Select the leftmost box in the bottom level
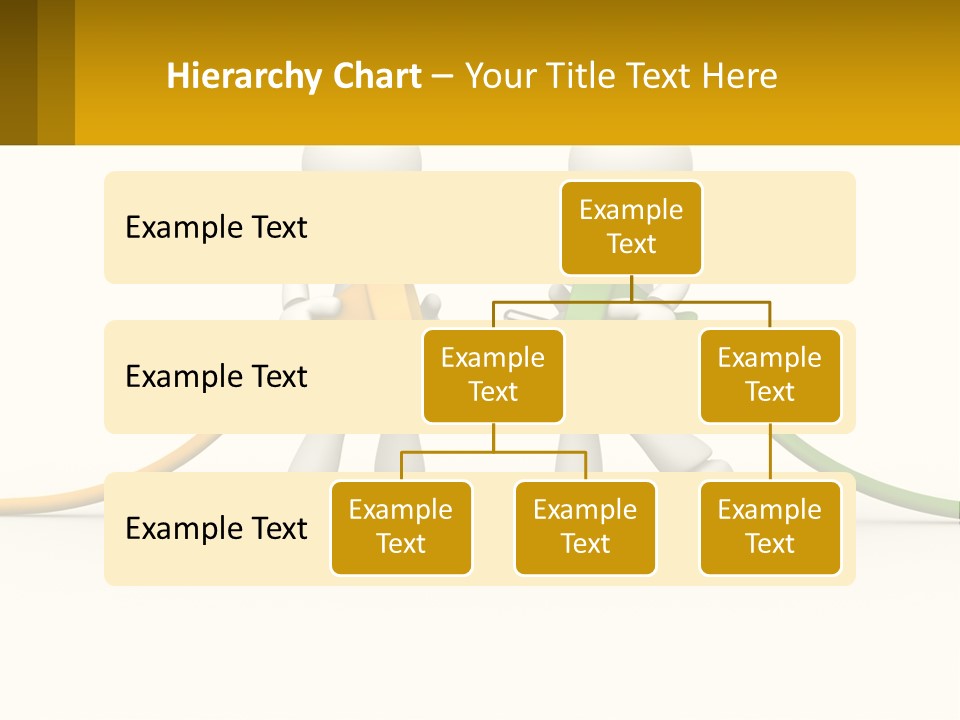Screen dimensions: 960x720 tap(401, 527)
